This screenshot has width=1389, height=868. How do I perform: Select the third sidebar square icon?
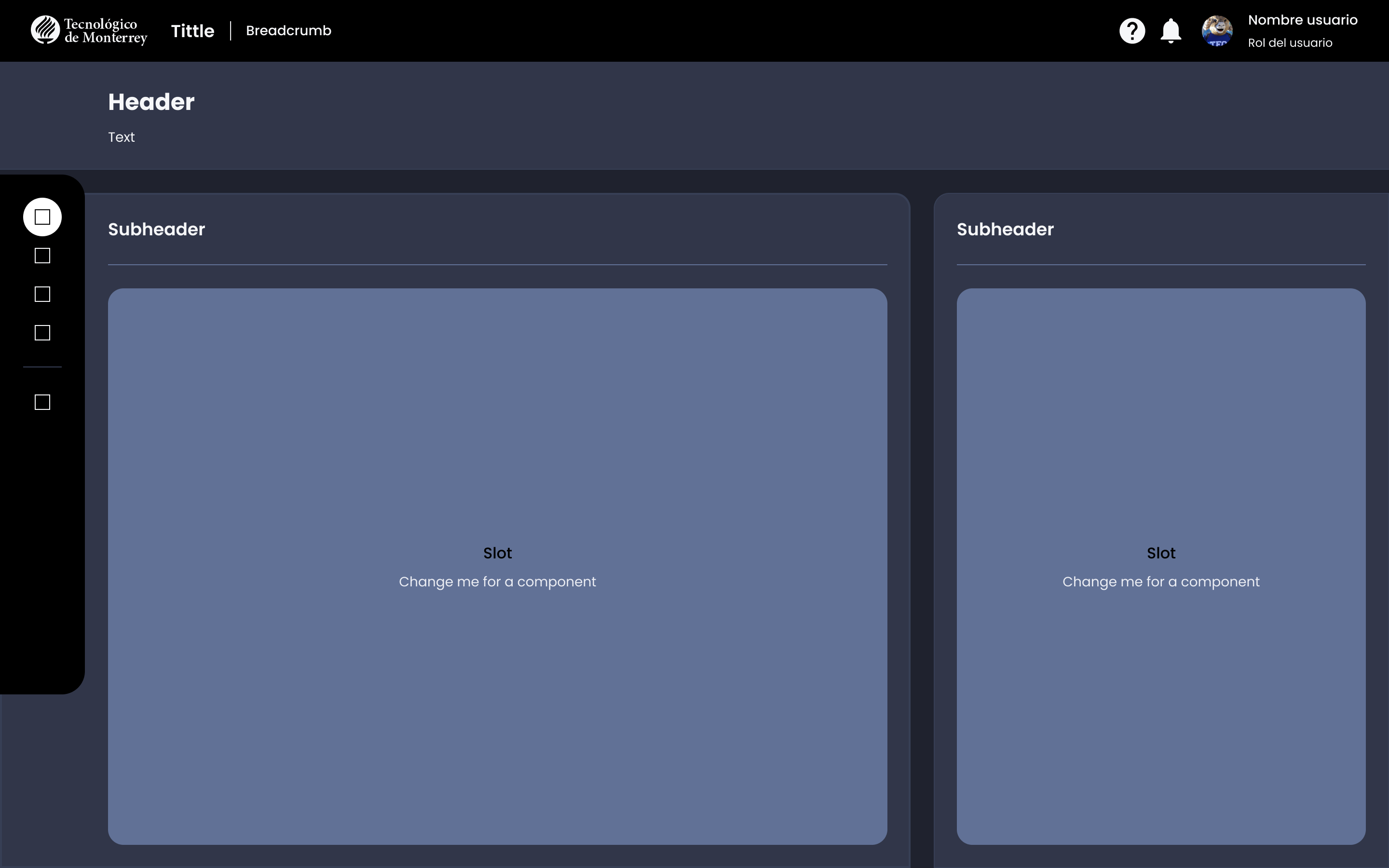(x=42, y=294)
